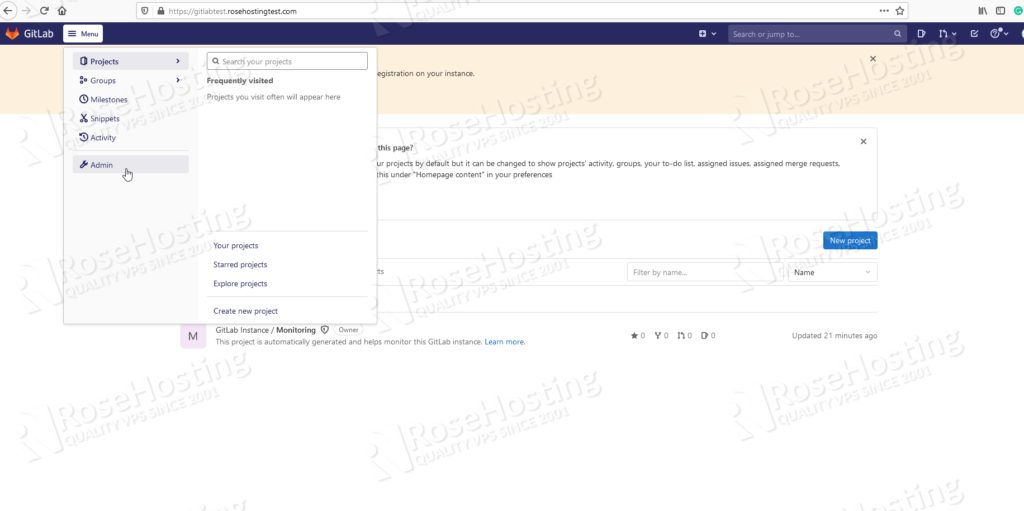The width and height of the screenshot is (1024, 511).
Task: Click the blue New project button
Action: click(x=850, y=240)
